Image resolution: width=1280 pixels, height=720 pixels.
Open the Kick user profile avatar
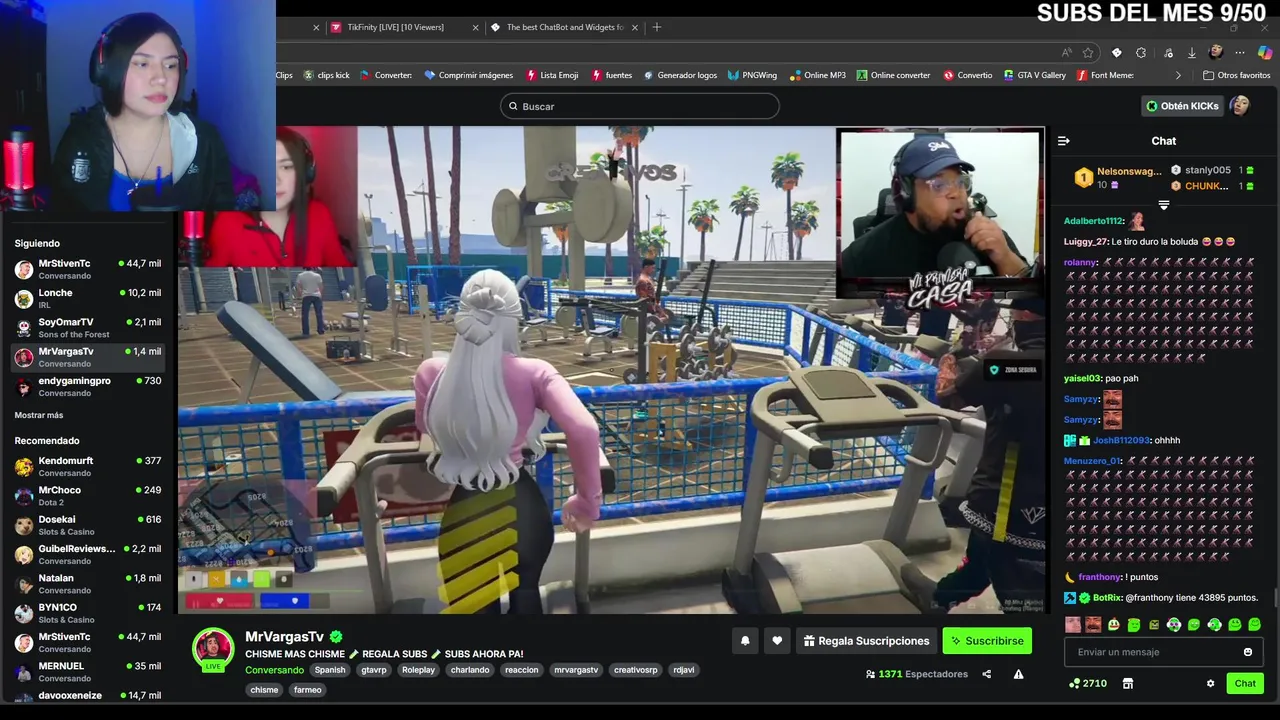pos(1240,106)
